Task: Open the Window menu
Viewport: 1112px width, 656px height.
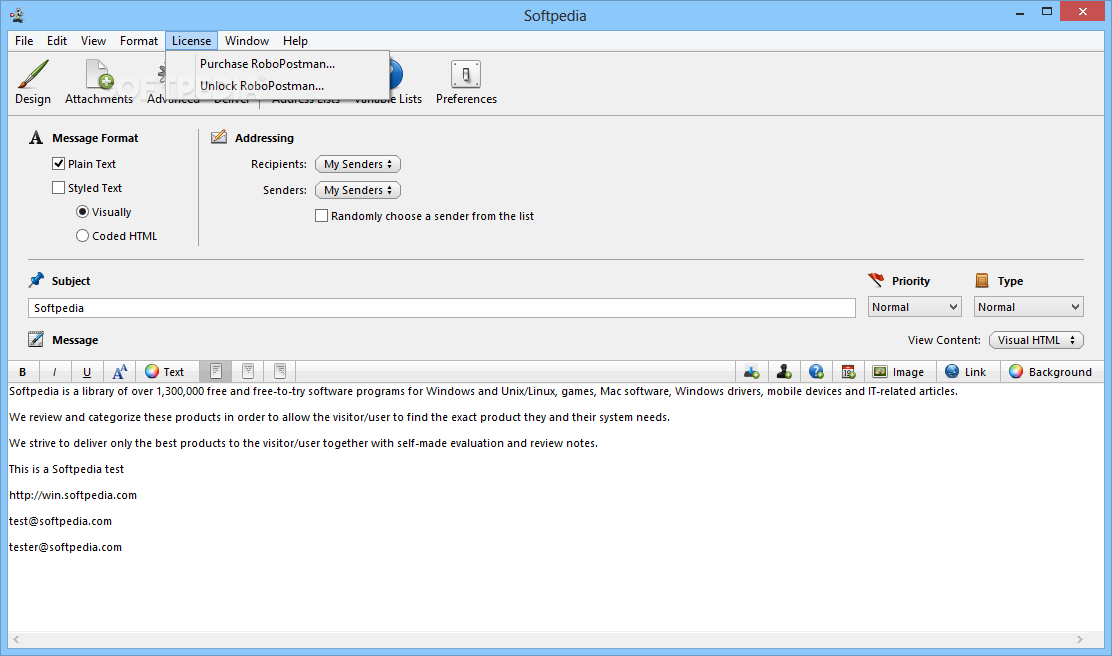Action: pyautogui.click(x=247, y=40)
